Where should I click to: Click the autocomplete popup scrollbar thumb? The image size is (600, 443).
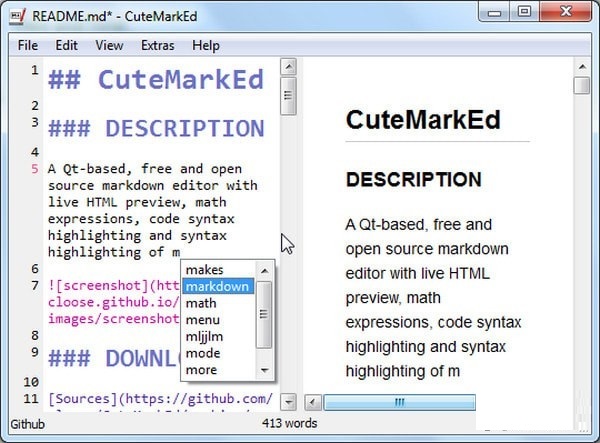point(264,314)
